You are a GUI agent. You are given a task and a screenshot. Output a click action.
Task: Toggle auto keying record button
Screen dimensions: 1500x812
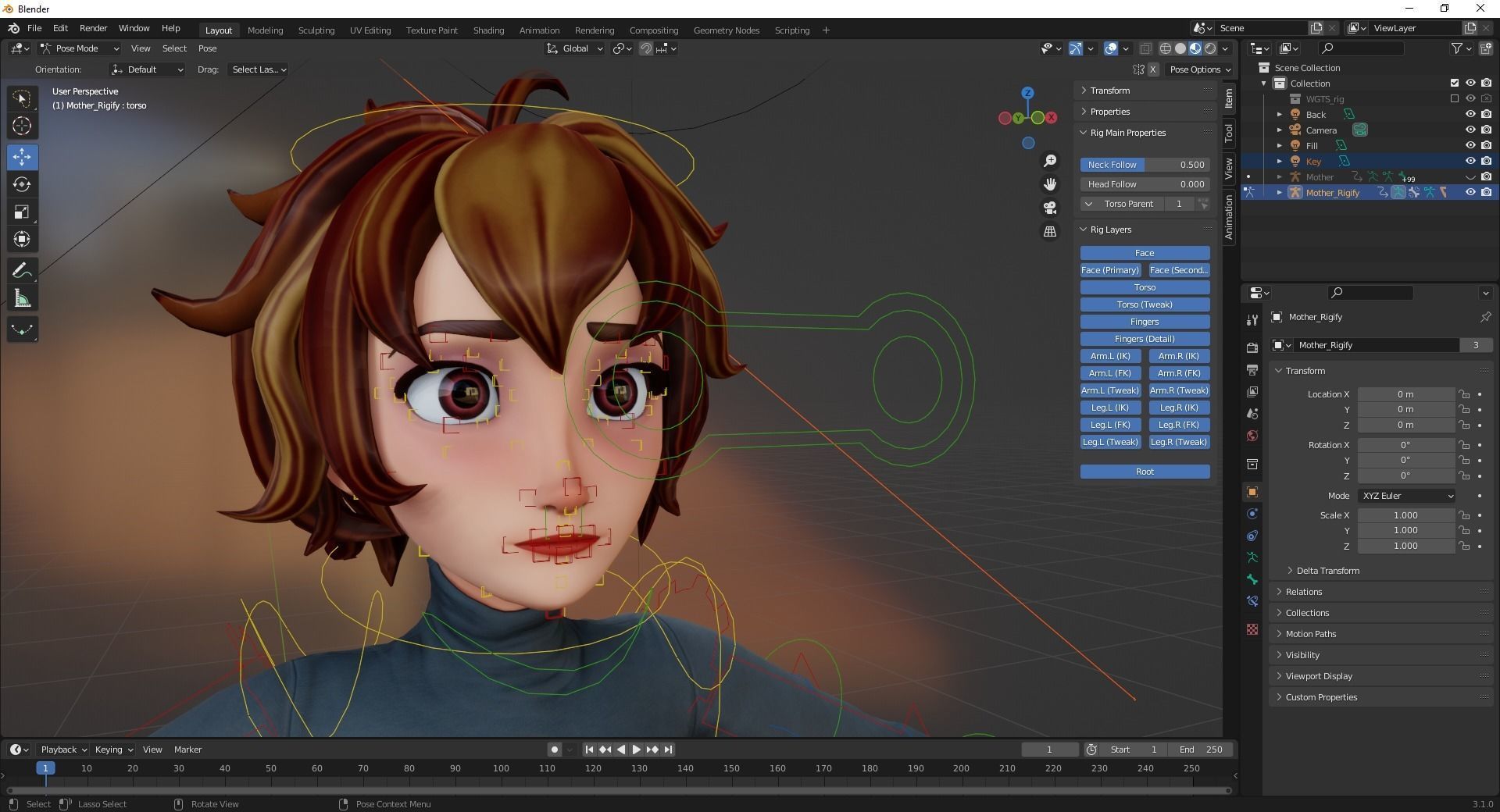(x=554, y=750)
